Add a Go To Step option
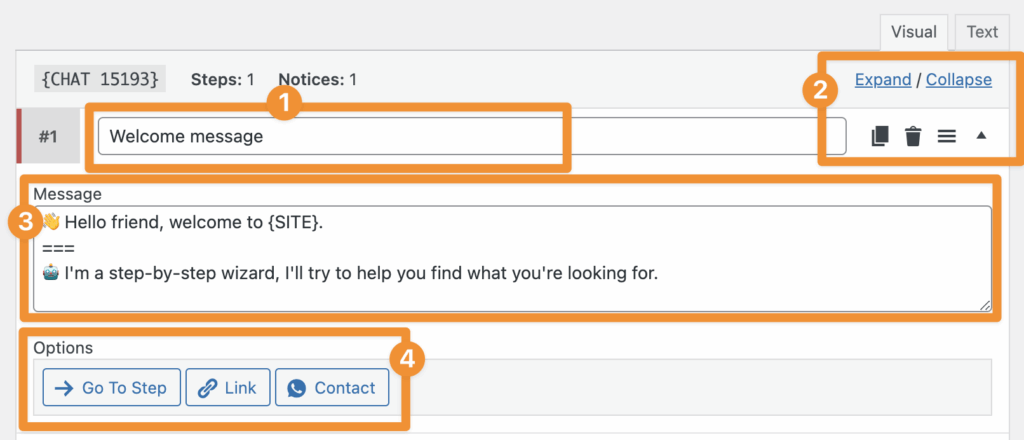1024x440 pixels. tap(111, 388)
